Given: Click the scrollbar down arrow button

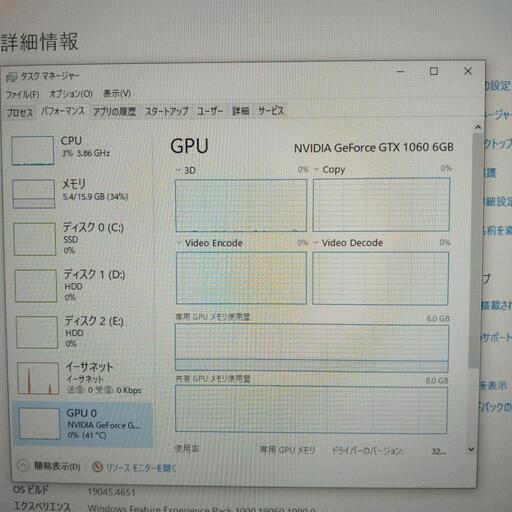Looking at the screenshot, I should [471, 449].
